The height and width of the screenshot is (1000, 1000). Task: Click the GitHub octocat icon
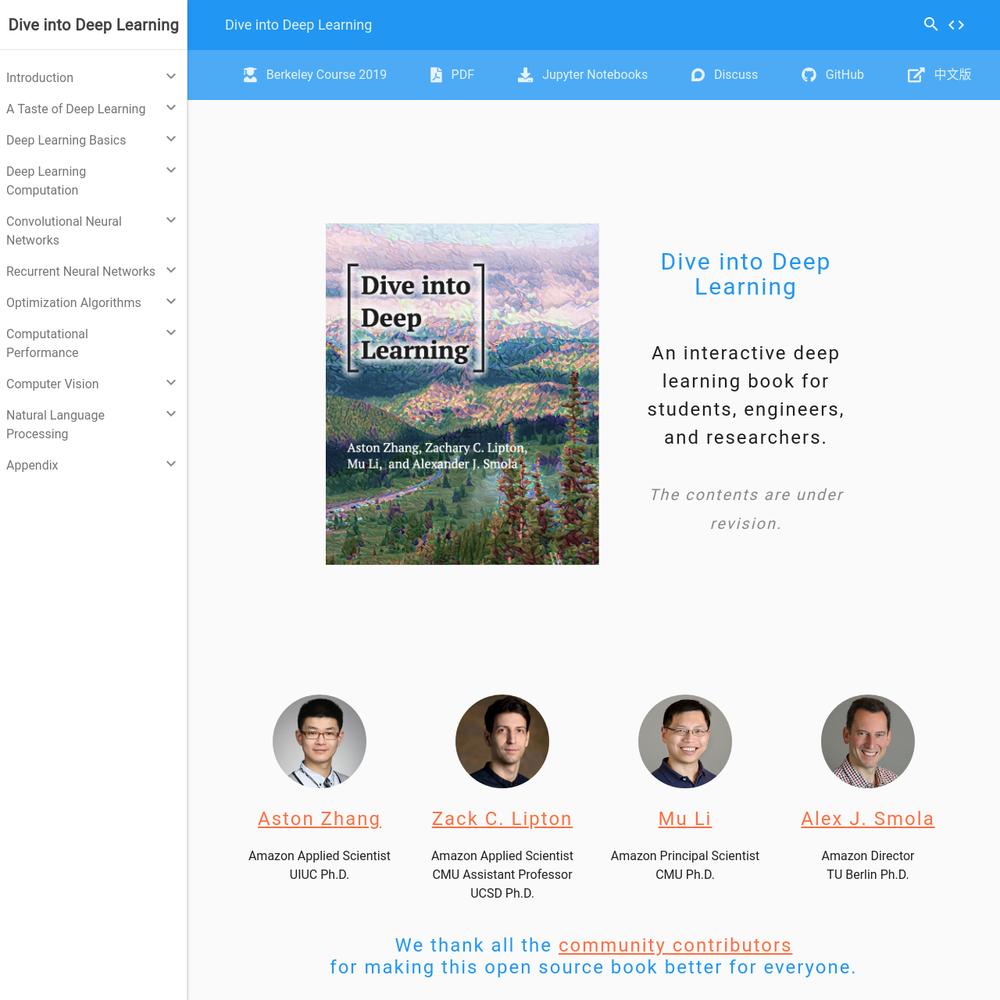tap(809, 75)
